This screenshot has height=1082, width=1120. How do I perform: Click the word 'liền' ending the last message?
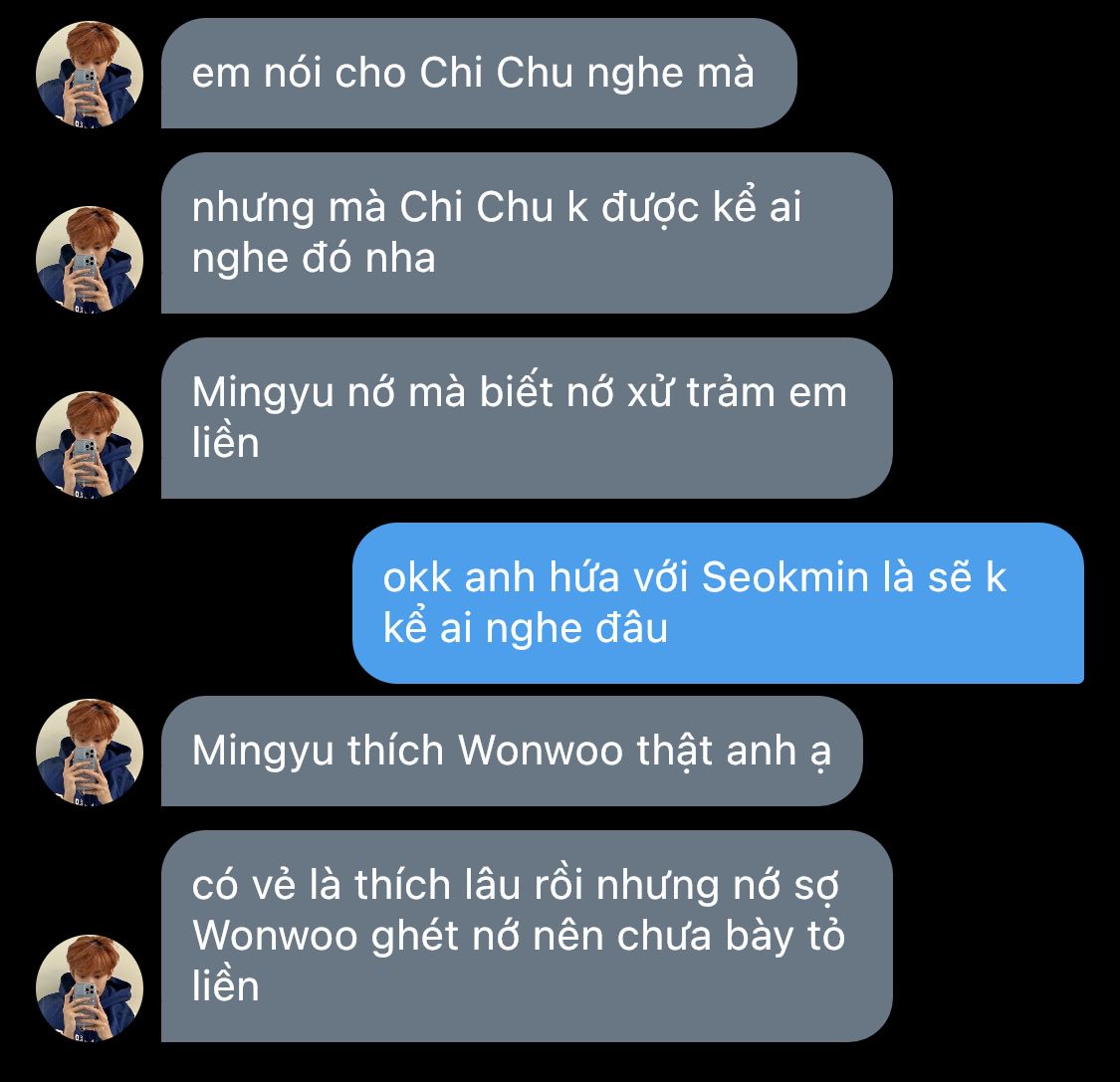[226, 986]
